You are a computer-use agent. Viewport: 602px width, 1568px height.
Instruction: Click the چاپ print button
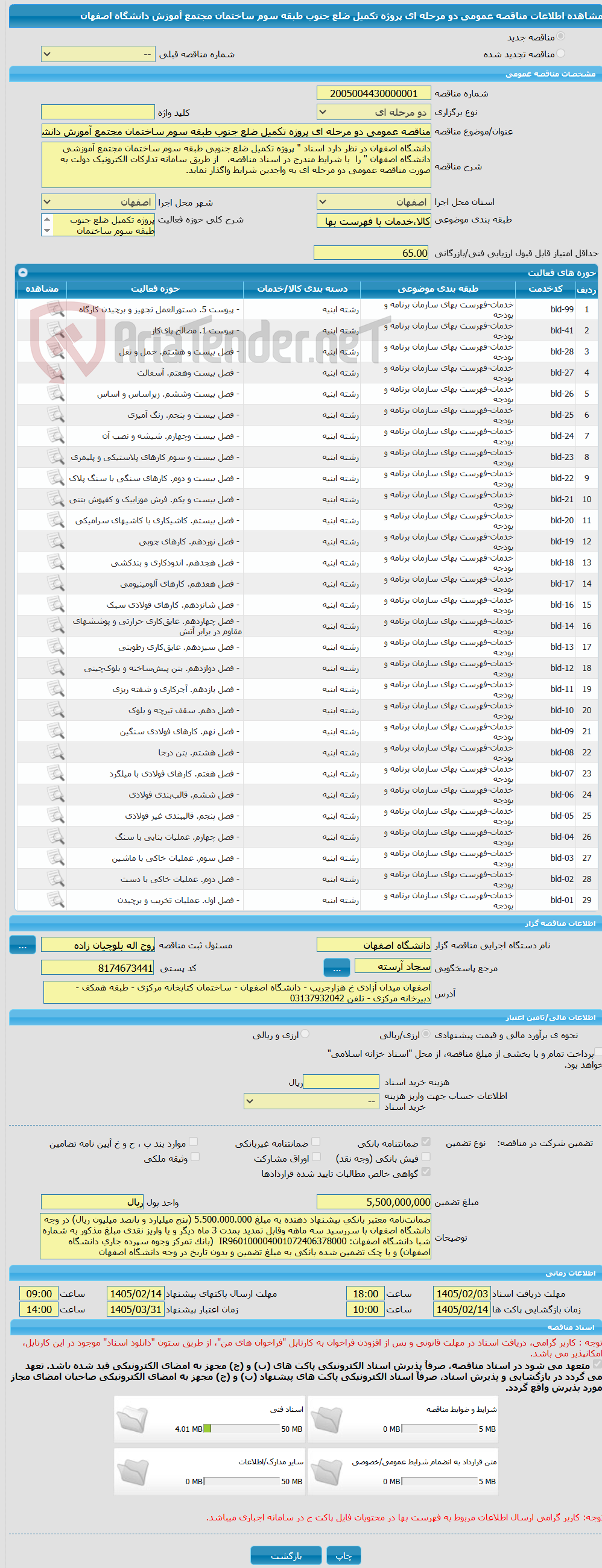click(x=344, y=1555)
